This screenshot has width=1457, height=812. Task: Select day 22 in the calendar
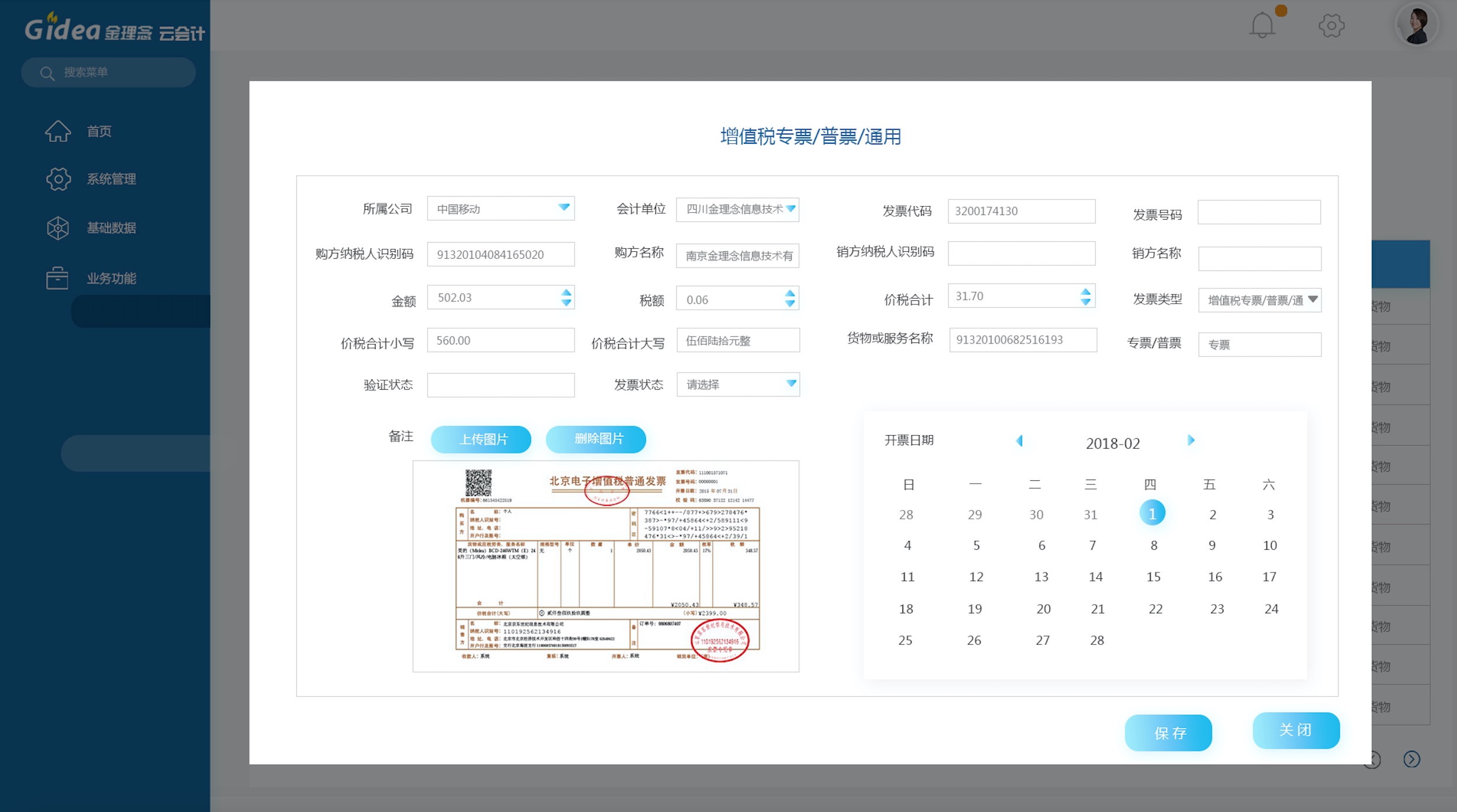pyautogui.click(x=1155, y=609)
